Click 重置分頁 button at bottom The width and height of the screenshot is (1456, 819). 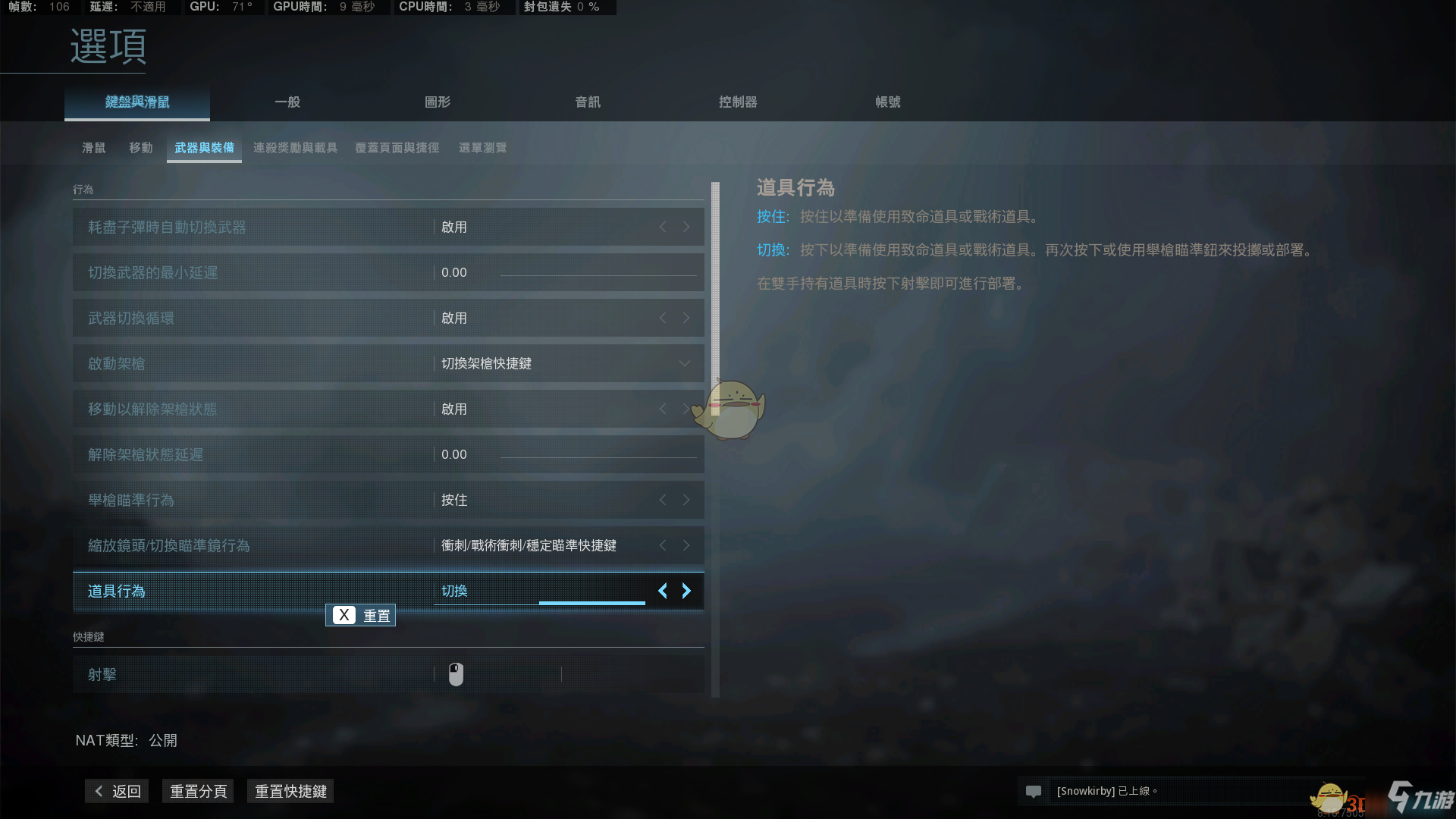tap(196, 790)
